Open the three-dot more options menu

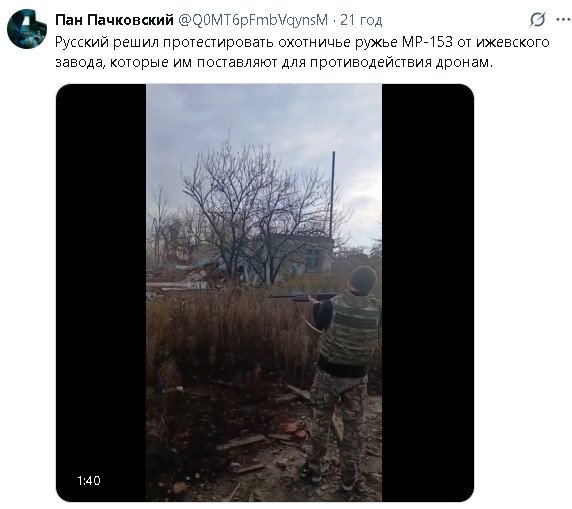[x=564, y=20]
